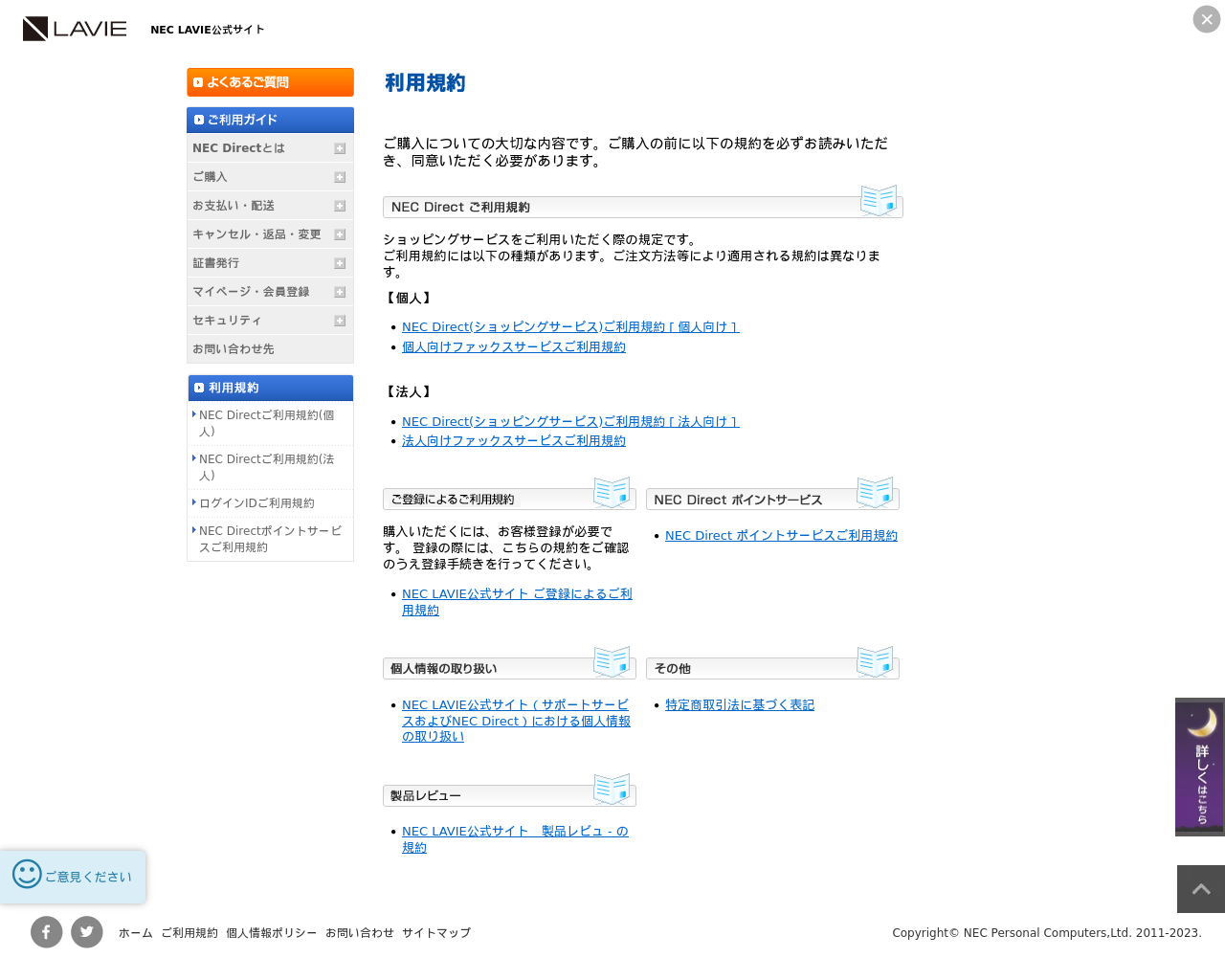Click the scroll-to-top arrow button
Image resolution: width=1225 pixels, height=980 pixels.
click(1201, 889)
